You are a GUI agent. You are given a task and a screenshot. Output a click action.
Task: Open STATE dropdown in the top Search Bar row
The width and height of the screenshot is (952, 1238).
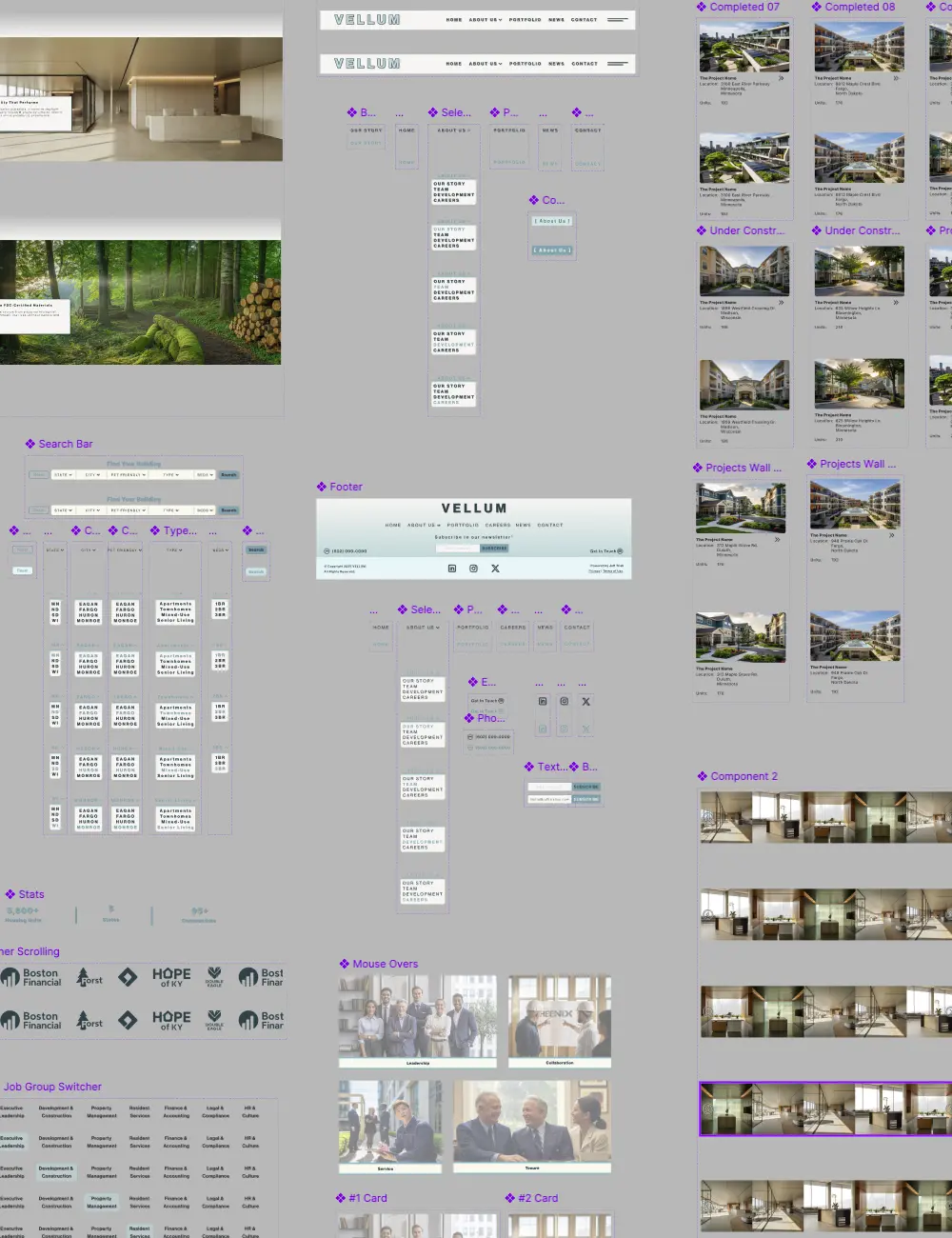62,474
